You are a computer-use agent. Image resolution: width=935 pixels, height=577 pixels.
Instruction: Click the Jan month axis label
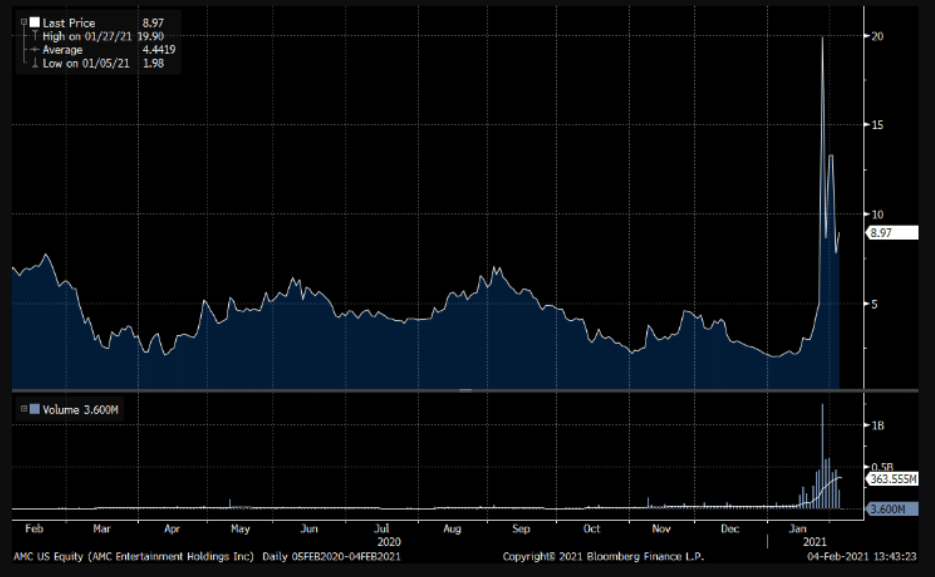coord(798,529)
